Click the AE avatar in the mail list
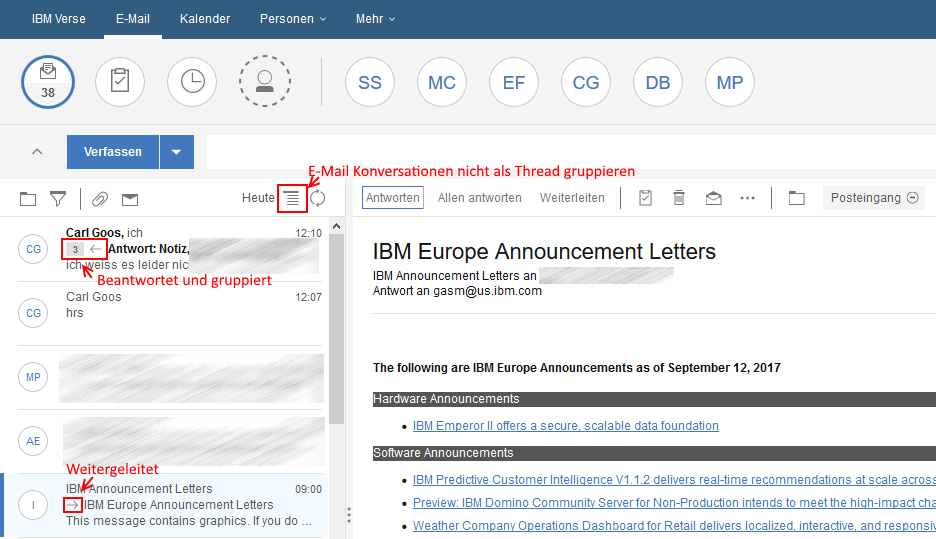 coord(33,441)
